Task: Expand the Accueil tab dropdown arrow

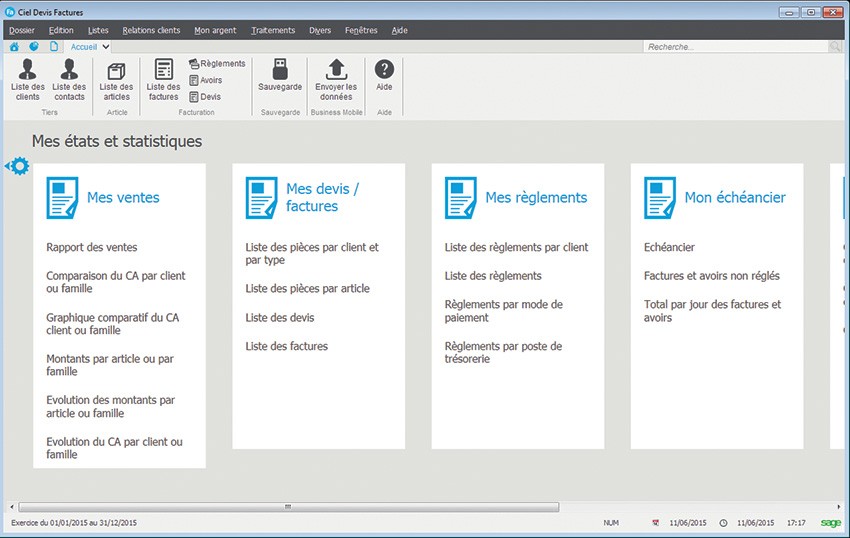Action: click(x=106, y=46)
